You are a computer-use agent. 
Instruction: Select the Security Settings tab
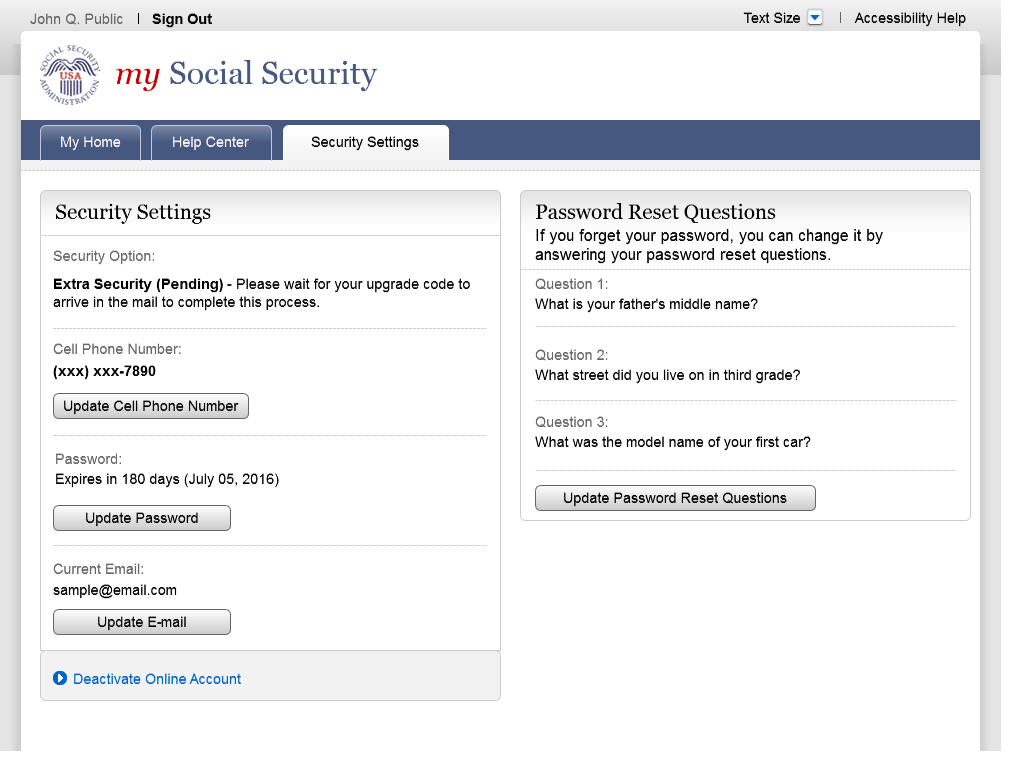point(365,142)
